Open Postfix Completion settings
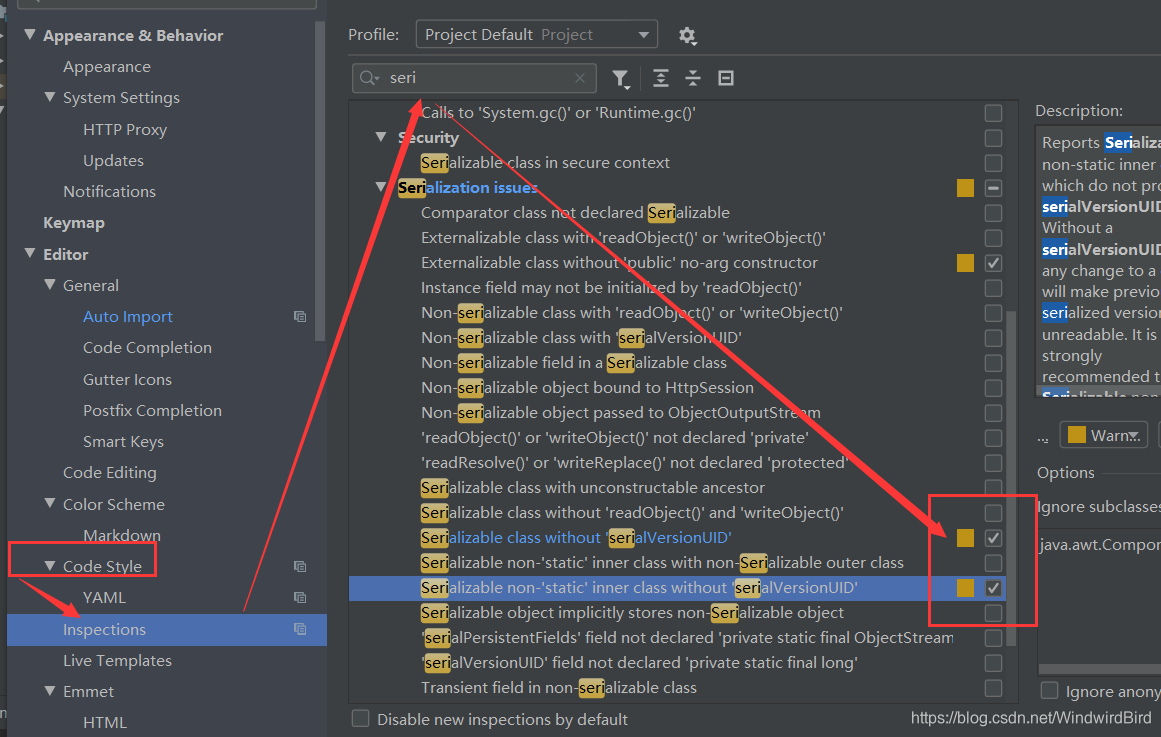The image size is (1161, 737). pos(153,410)
